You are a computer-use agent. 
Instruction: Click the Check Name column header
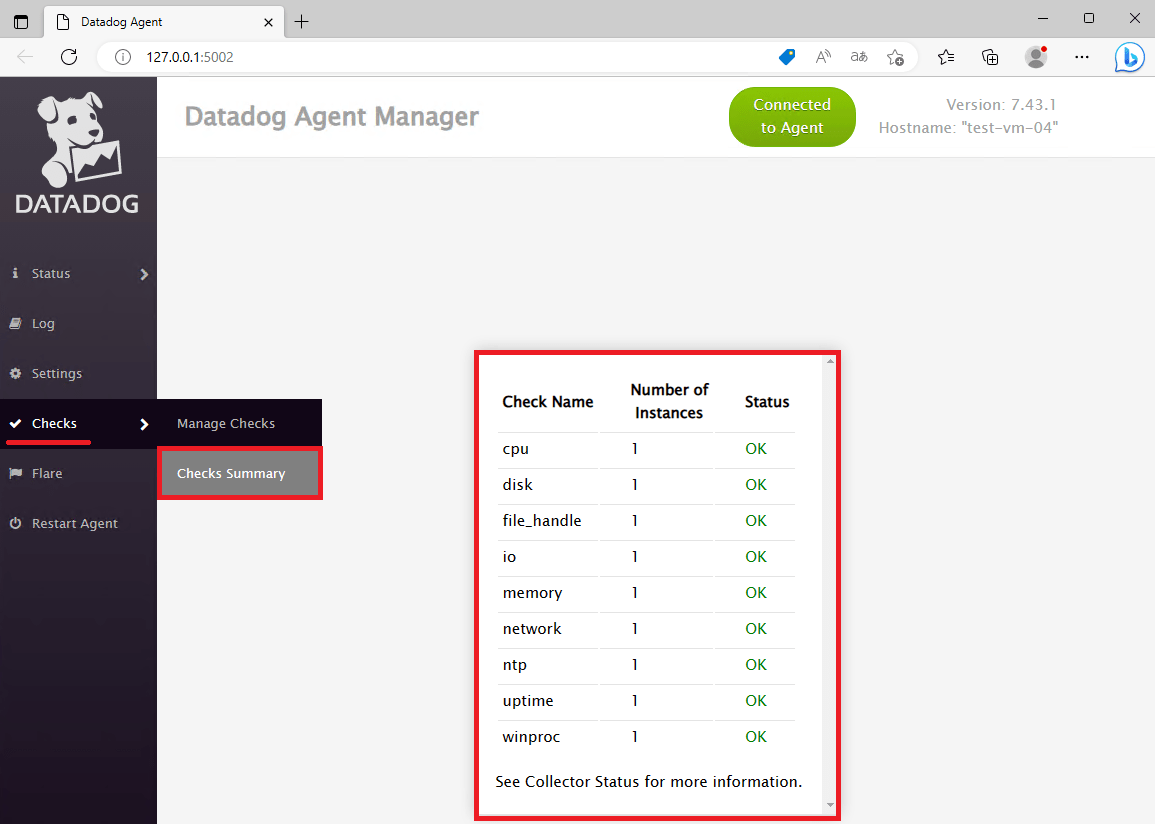pos(547,401)
